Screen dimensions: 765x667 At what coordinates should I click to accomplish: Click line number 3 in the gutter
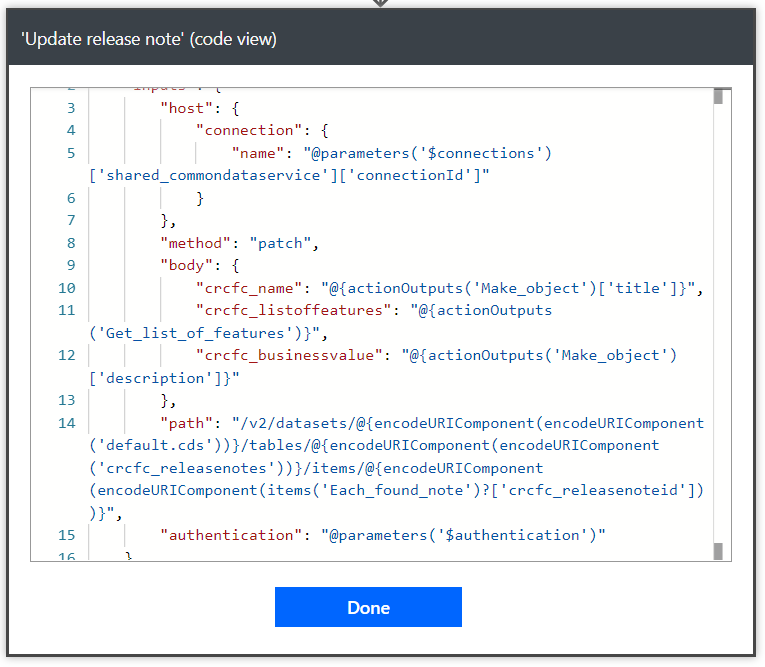(70, 108)
